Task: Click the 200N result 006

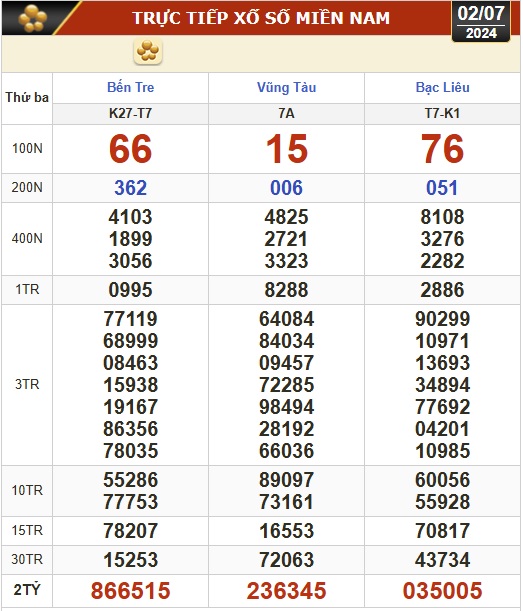Action: [286, 188]
